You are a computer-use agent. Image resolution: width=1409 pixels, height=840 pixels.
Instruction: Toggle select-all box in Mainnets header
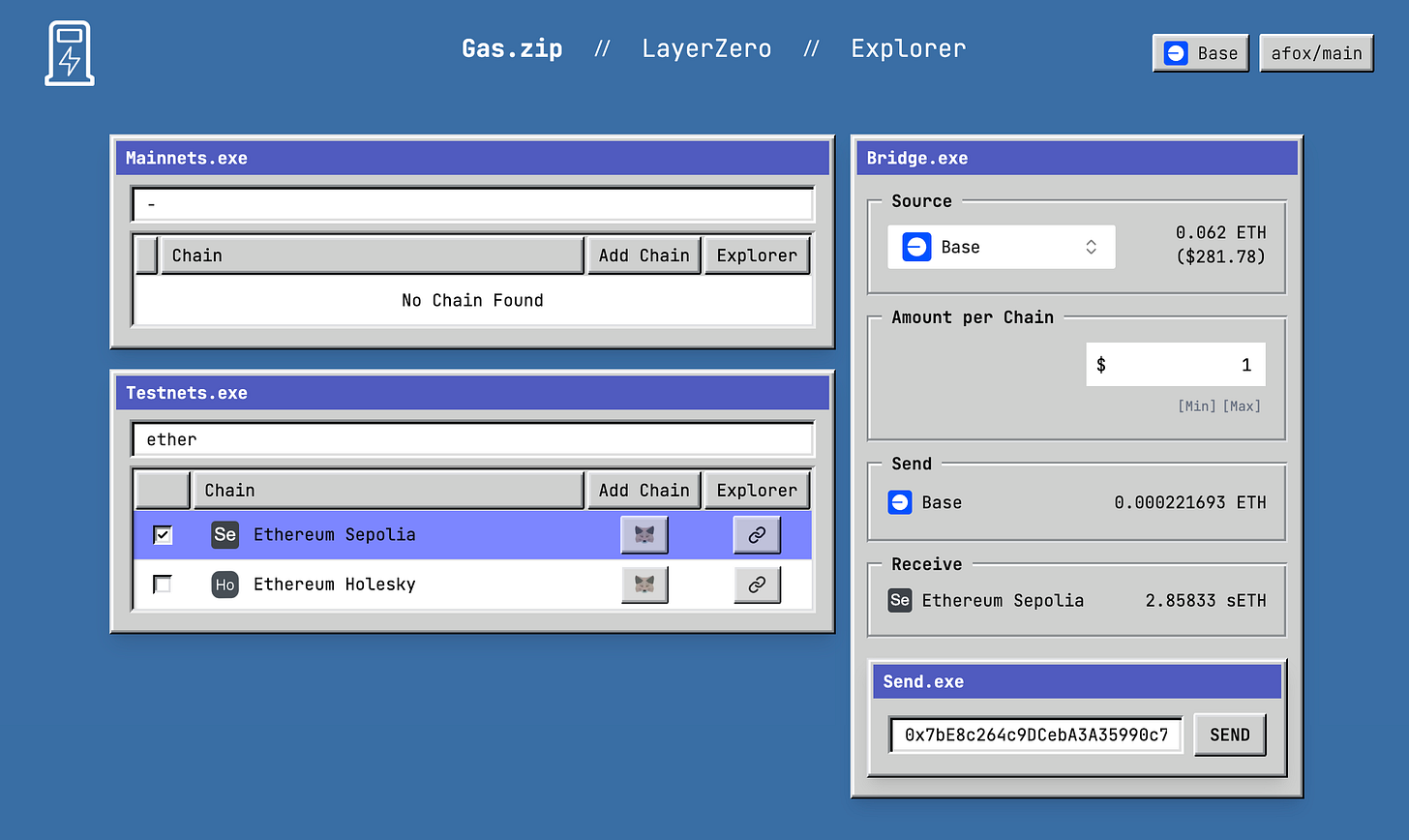click(146, 255)
